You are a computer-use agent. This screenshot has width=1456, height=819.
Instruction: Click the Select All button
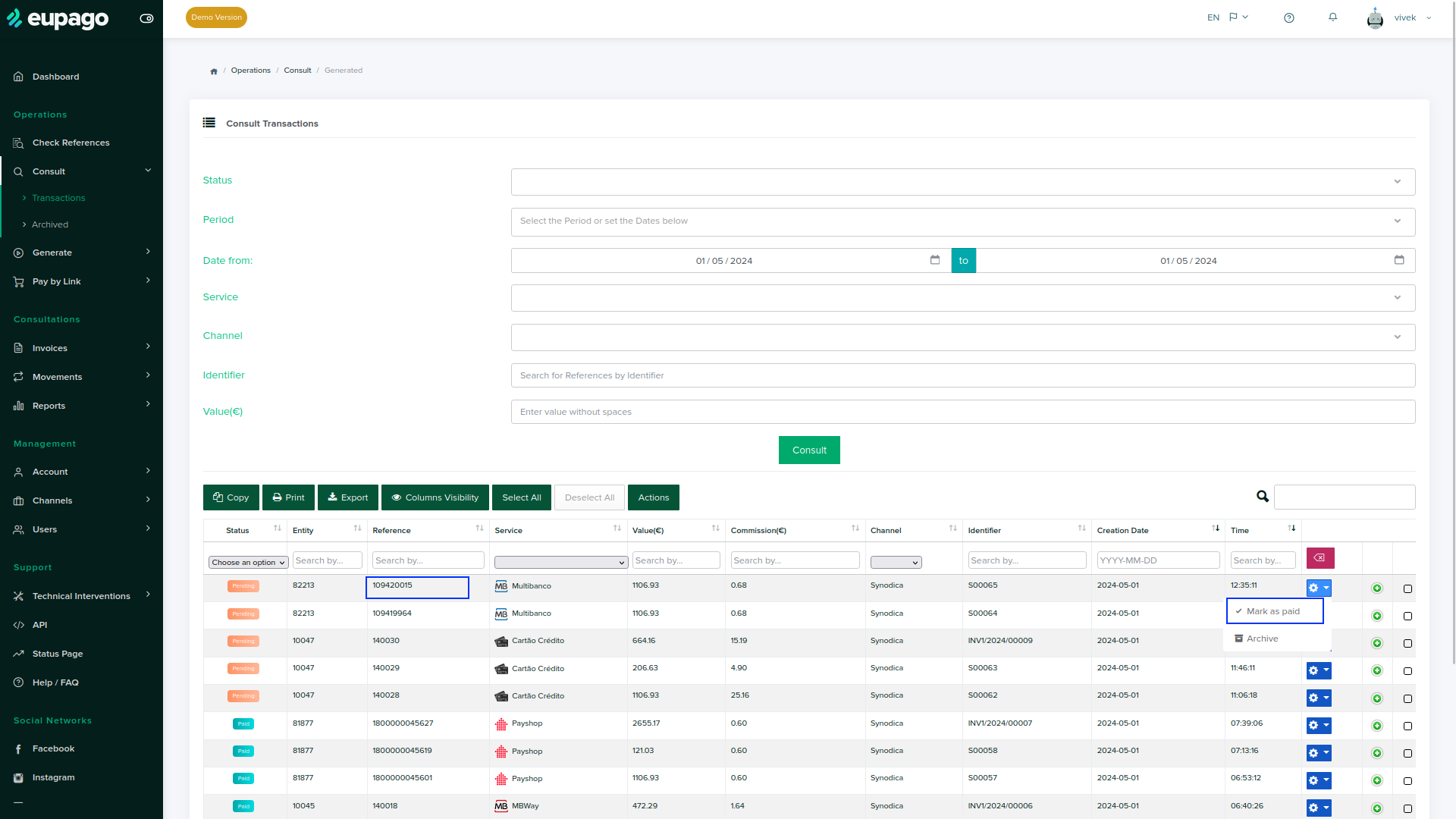click(x=522, y=497)
